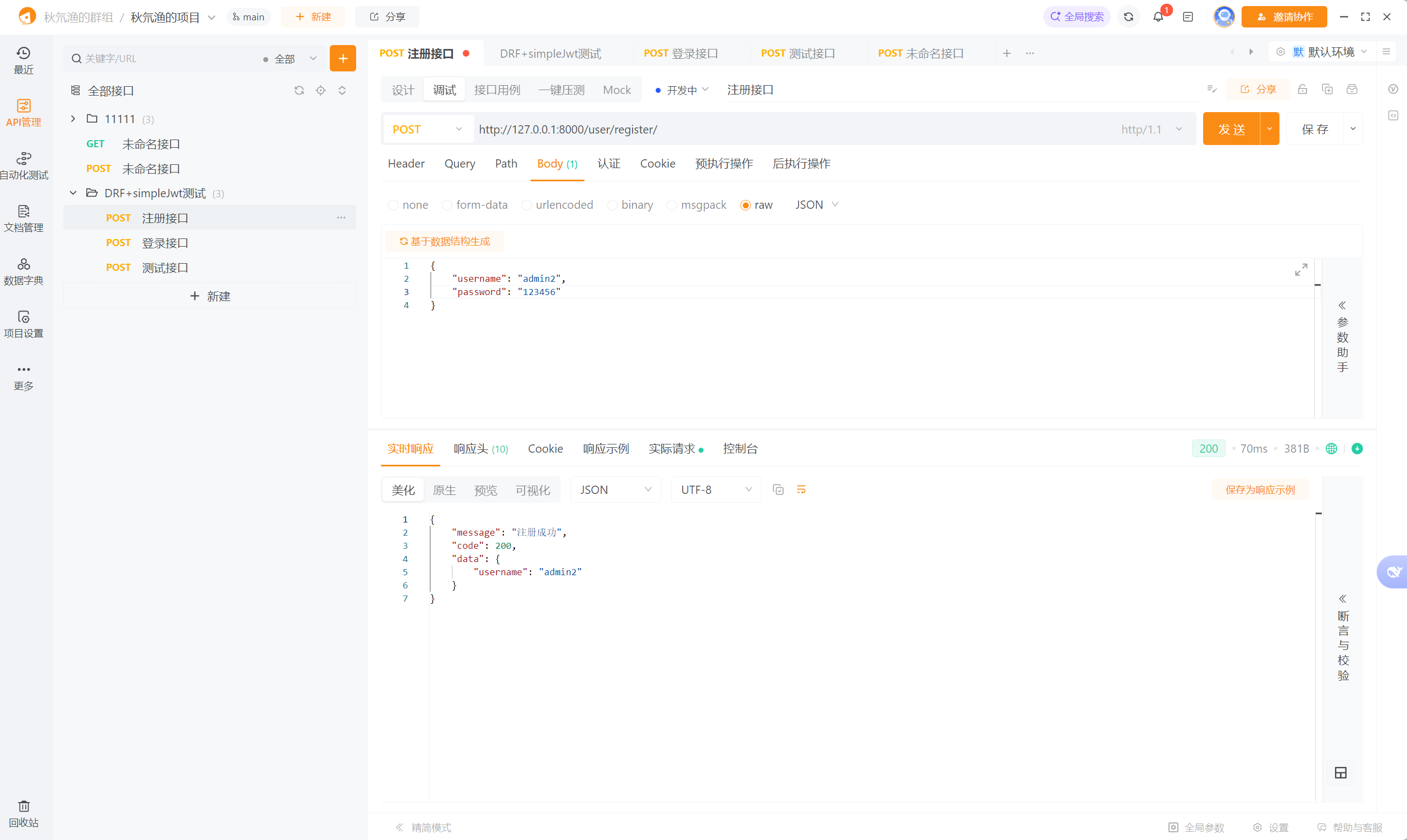This screenshot has height=840, width=1407.
Task: Click the refresh sync icon in top bar
Action: coord(1128,17)
